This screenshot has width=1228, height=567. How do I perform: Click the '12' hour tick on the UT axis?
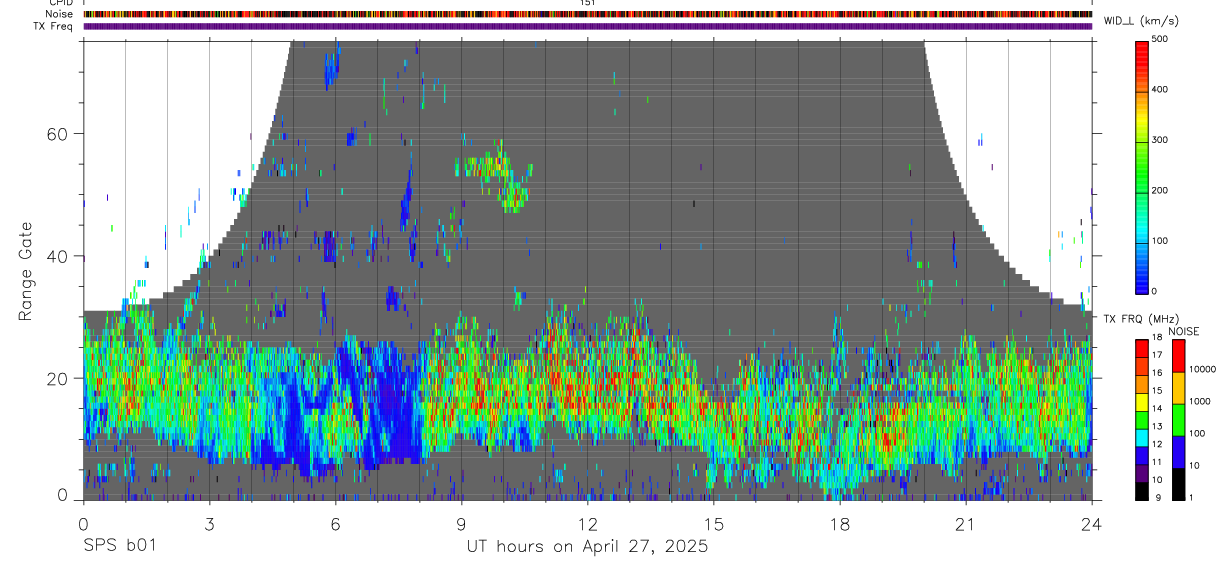[588, 524]
